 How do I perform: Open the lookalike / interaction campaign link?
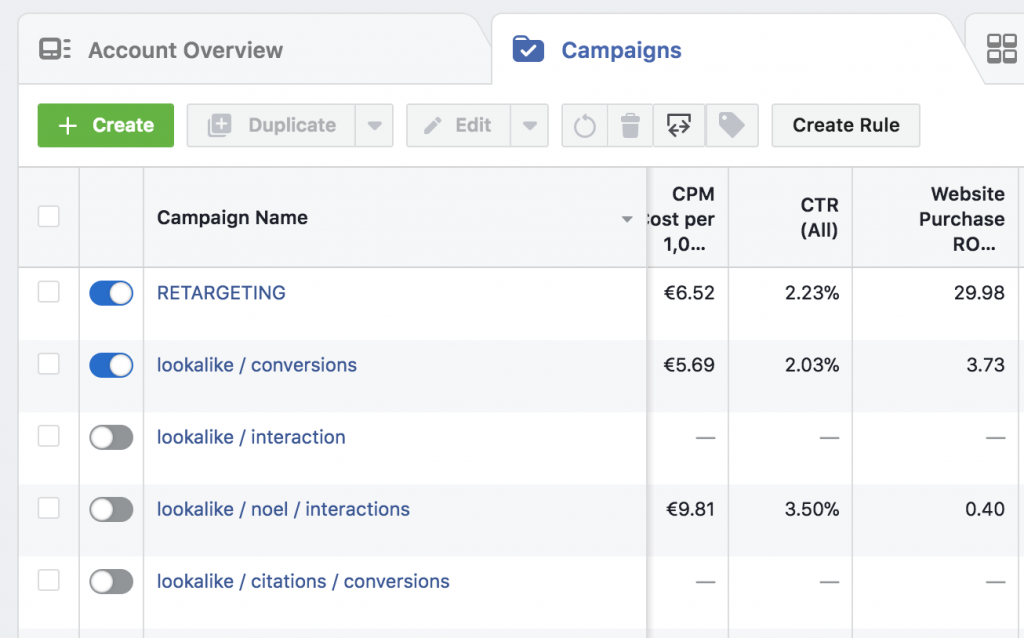point(251,437)
